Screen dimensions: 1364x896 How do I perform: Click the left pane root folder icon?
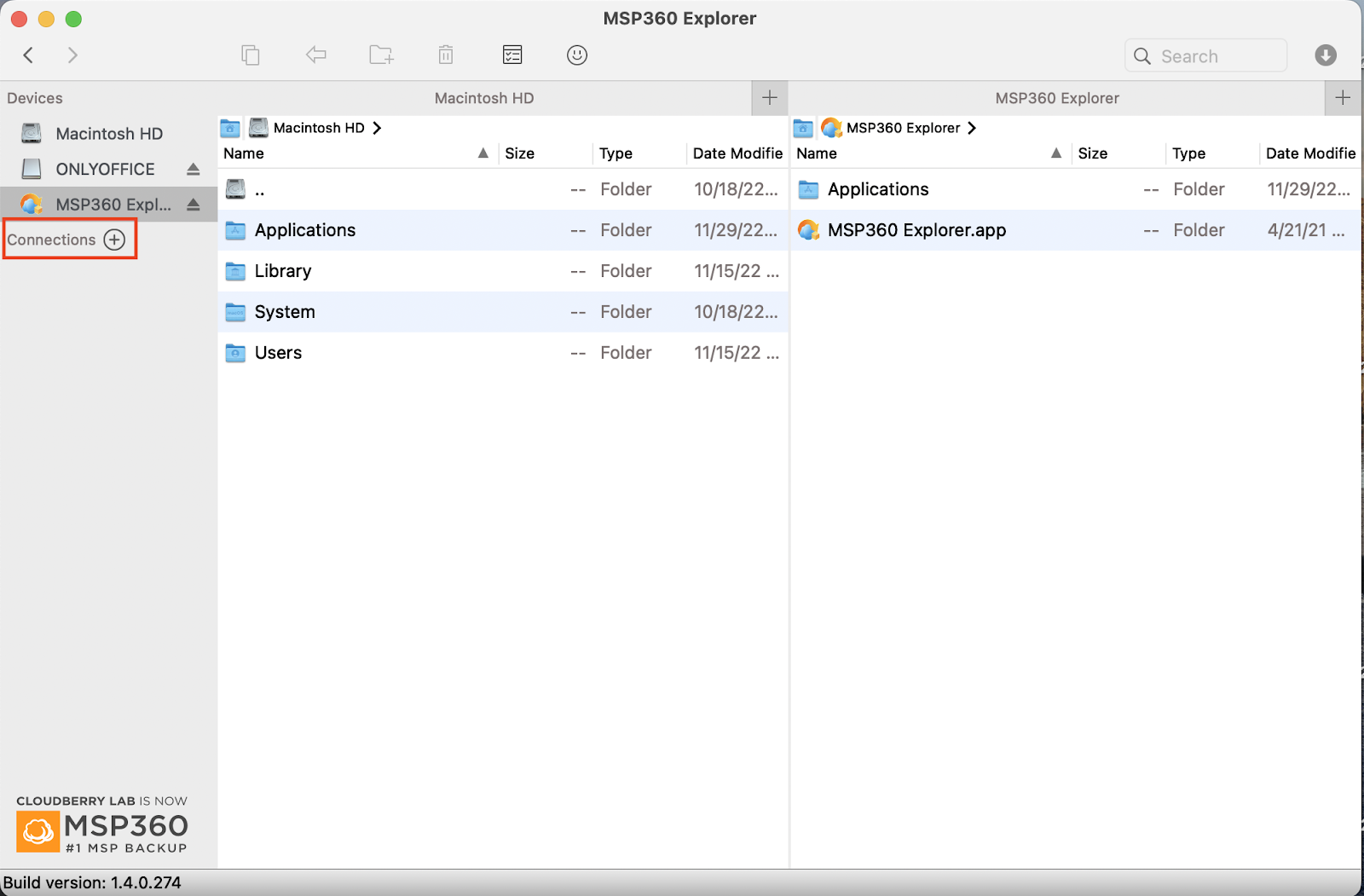point(230,128)
